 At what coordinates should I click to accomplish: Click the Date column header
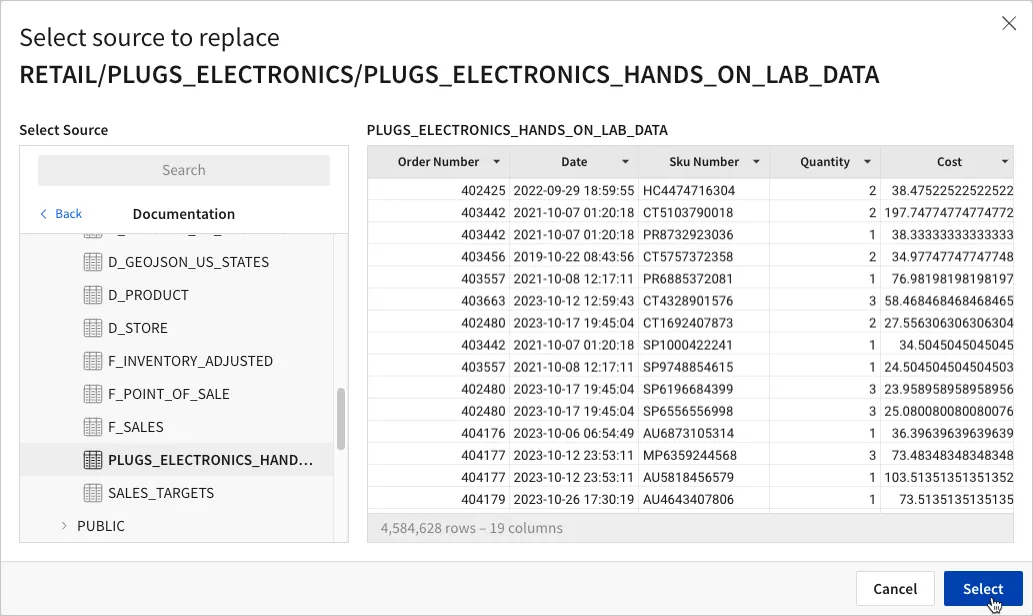coord(574,162)
